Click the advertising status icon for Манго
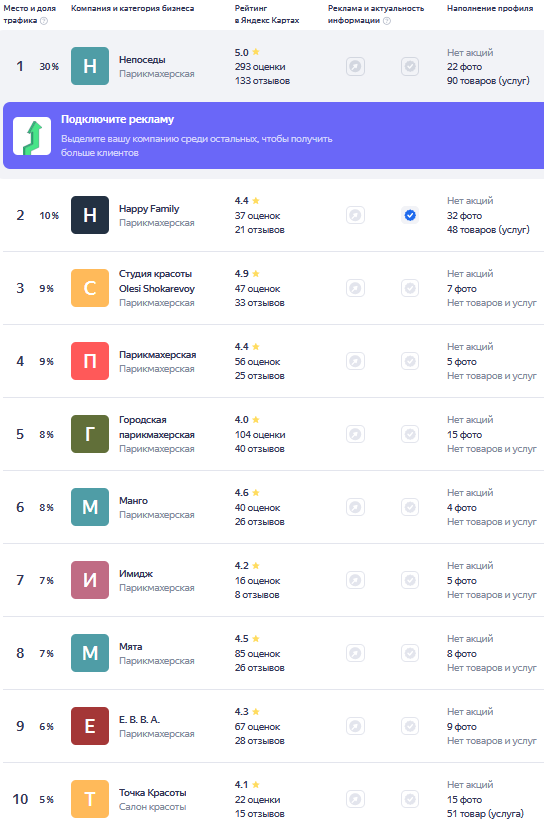The height and width of the screenshot is (825, 544). click(x=356, y=507)
